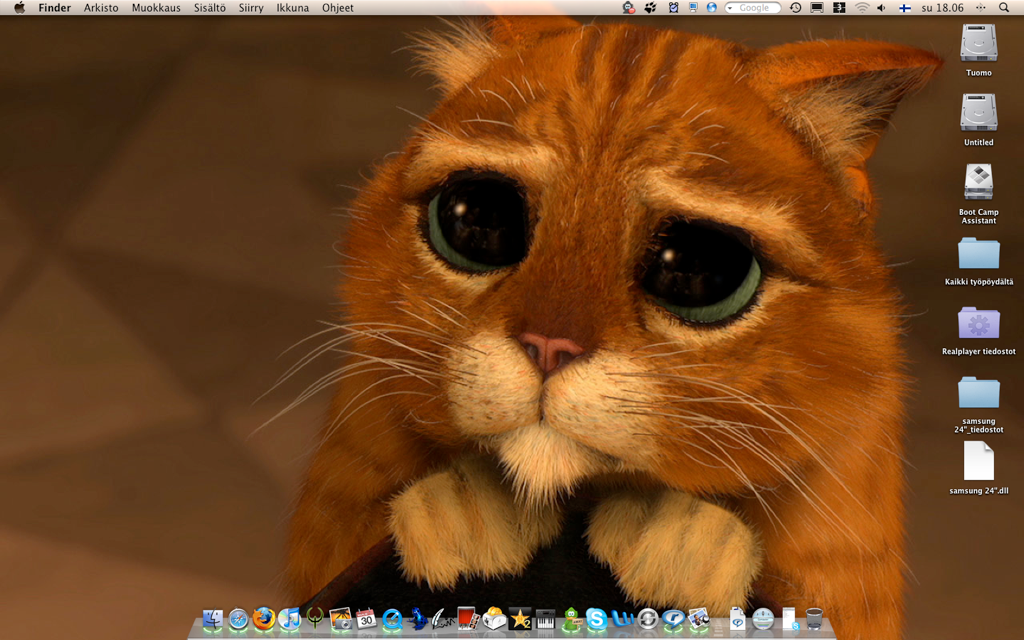This screenshot has height=640, width=1024.
Task: Expand the Google search dropdown arrow
Action: [730, 8]
